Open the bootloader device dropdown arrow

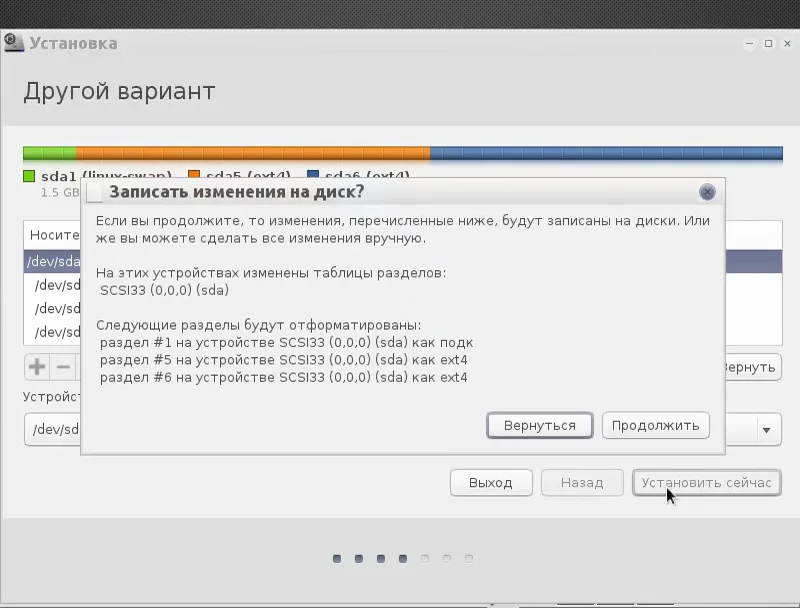point(766,430)
